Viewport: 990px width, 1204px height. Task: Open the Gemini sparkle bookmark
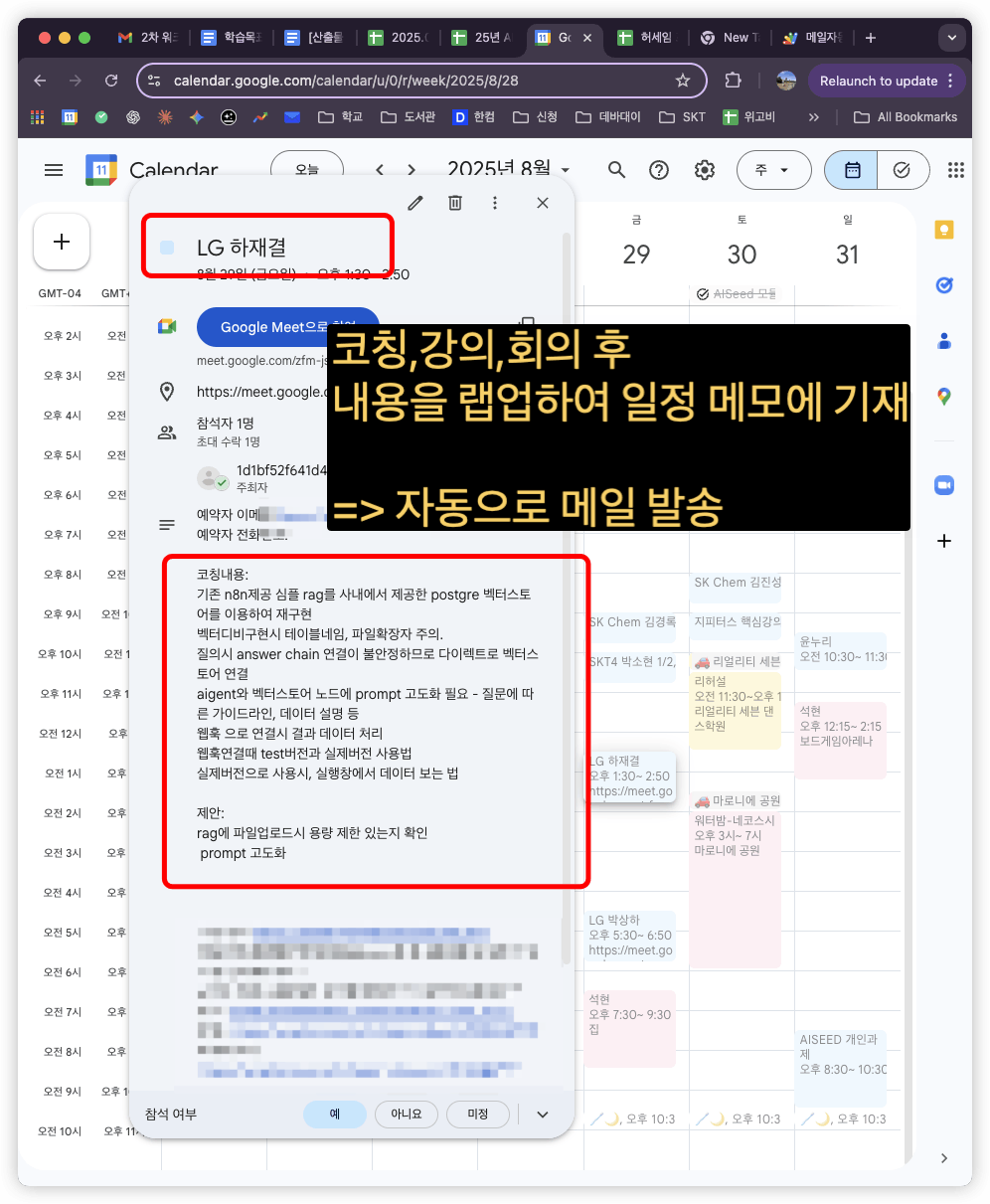197,117
